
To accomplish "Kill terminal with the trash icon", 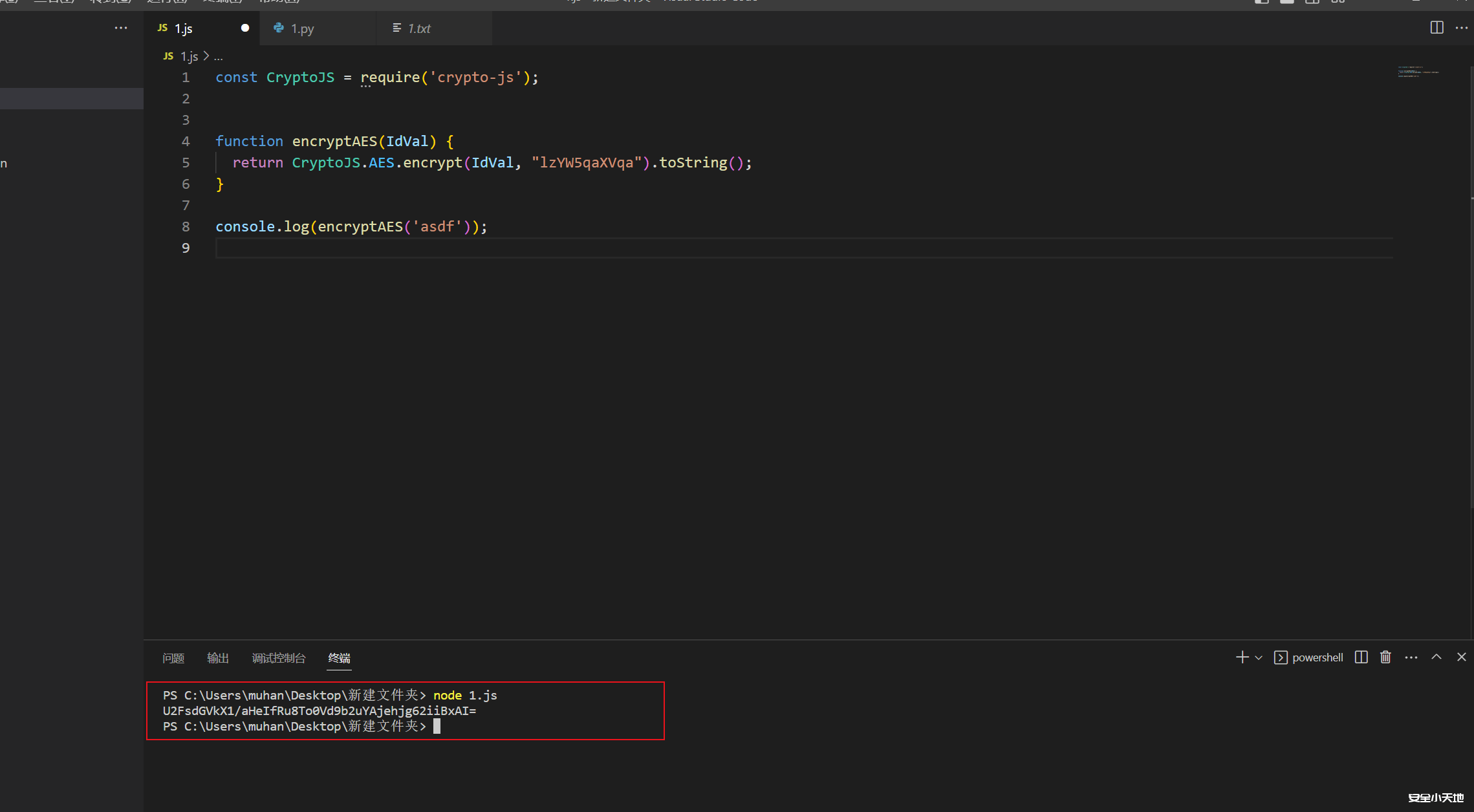I will point(1385,657).
